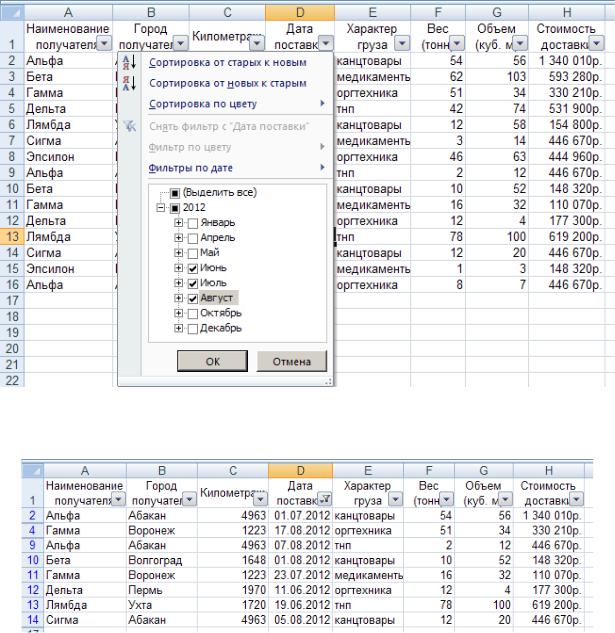615x633 pixels.
Task: Click cell Пермь in lower sheet
Action: click(x=162, y=590)
